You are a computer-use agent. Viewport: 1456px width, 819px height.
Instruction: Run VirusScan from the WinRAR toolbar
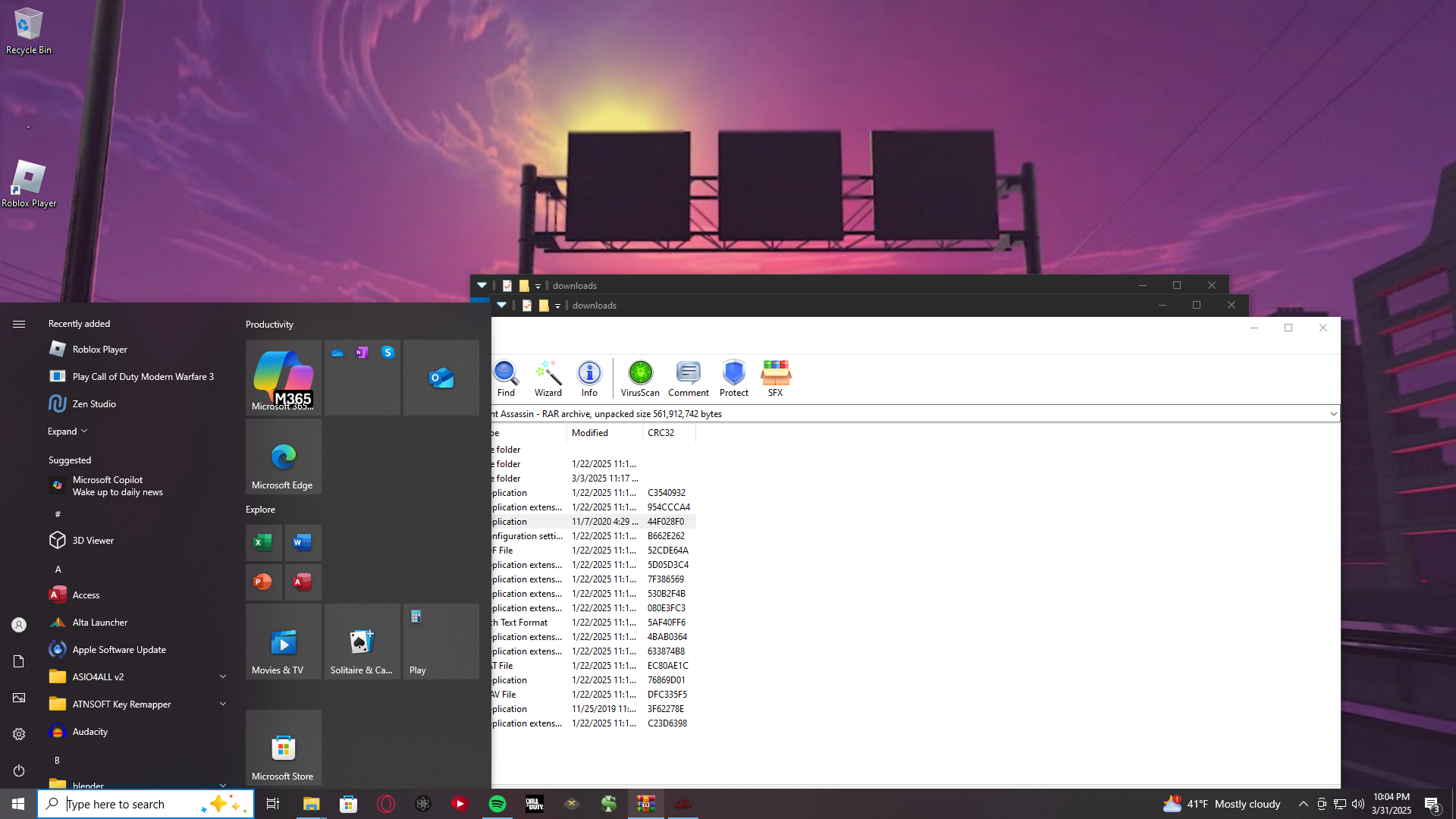point(640,378)
